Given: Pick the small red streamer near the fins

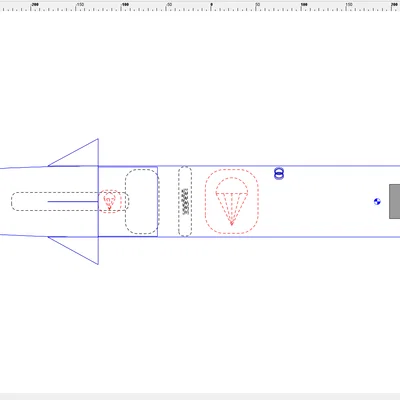Looking at the screenshot, I should point(110,201).
